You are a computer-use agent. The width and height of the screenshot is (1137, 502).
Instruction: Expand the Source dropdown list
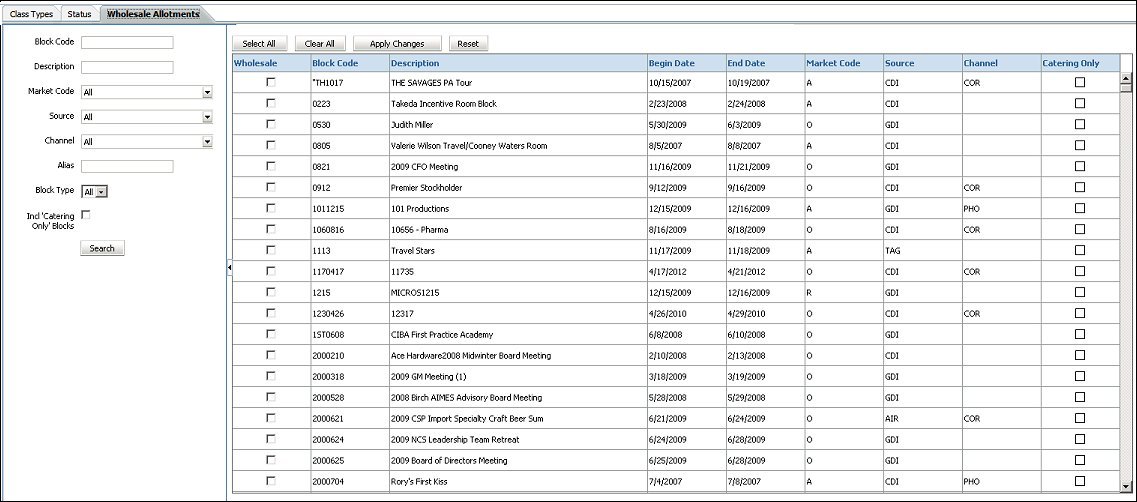[207, 117]
